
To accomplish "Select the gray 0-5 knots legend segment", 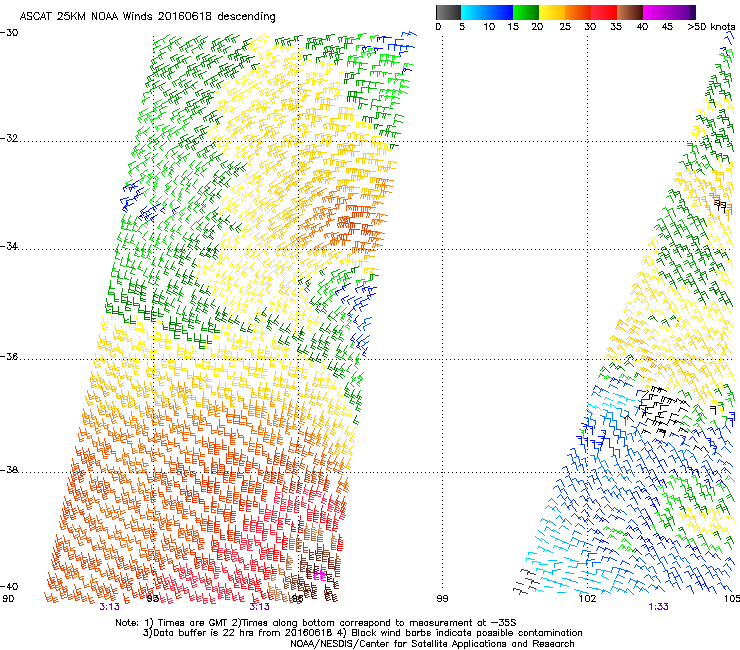I will [x=448, y=12].
